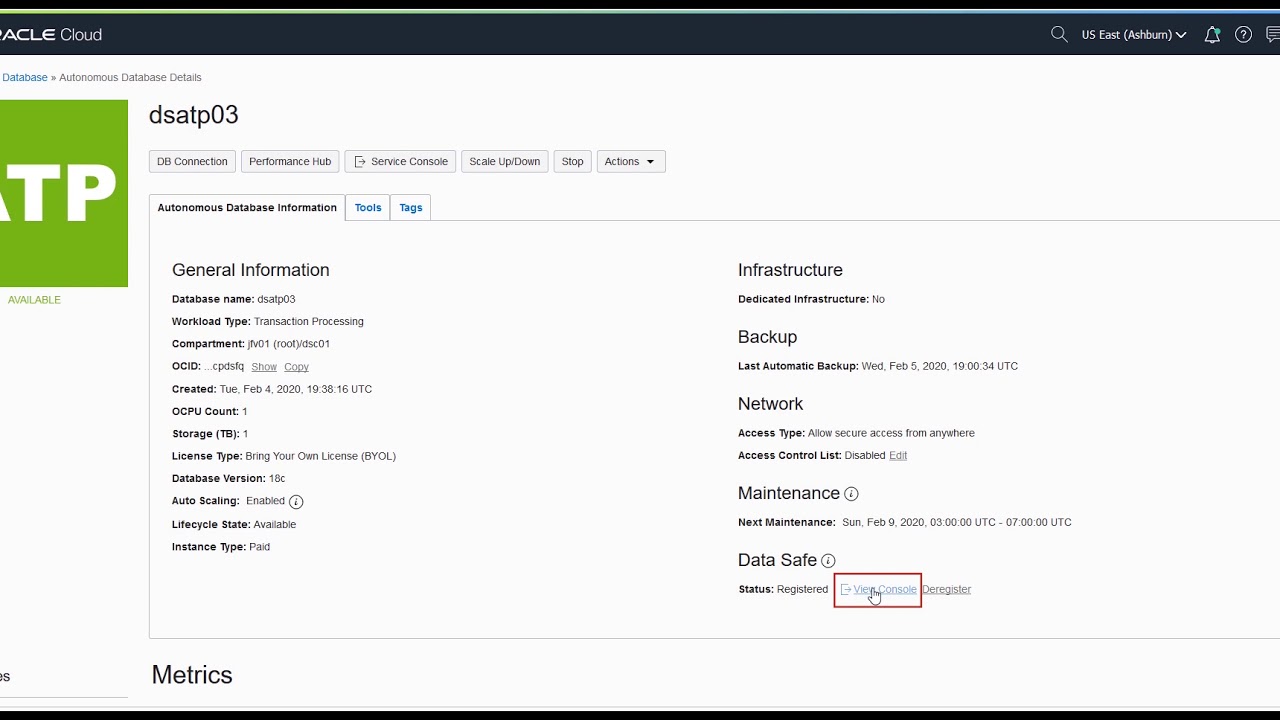Click the Metrics section heading
1280x720 pixels.
point(192,675)
